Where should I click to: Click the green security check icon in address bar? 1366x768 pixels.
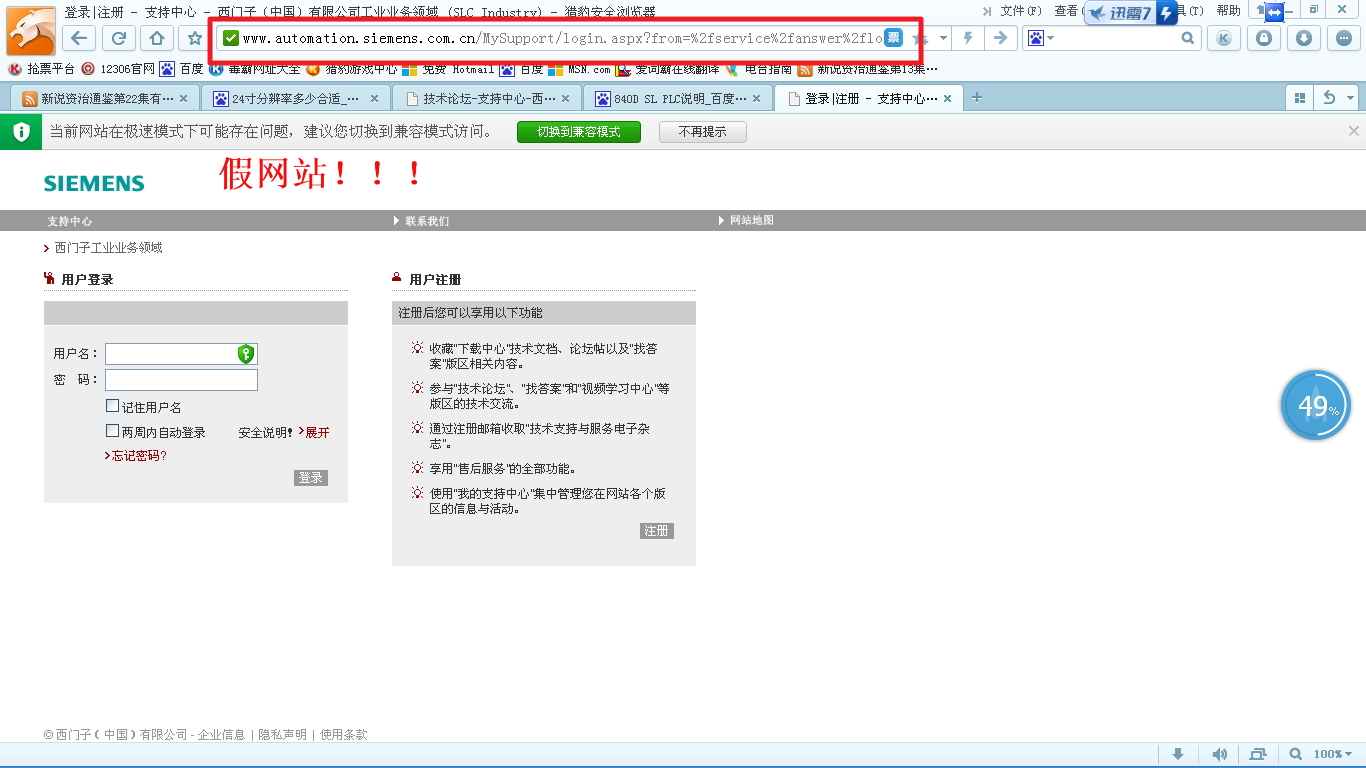231,38
